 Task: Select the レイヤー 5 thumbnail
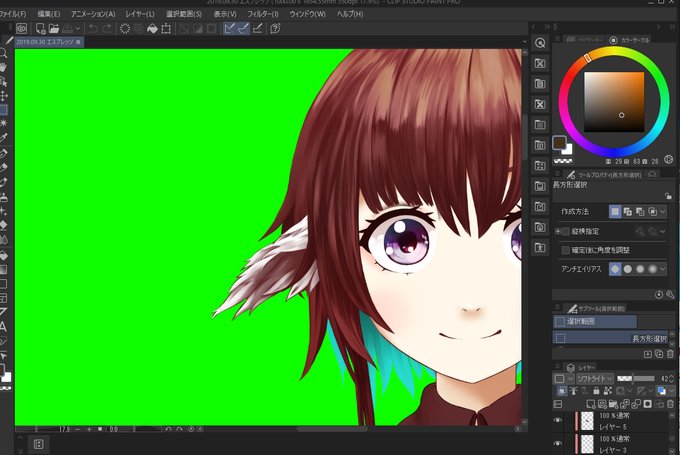click(587, 421)
